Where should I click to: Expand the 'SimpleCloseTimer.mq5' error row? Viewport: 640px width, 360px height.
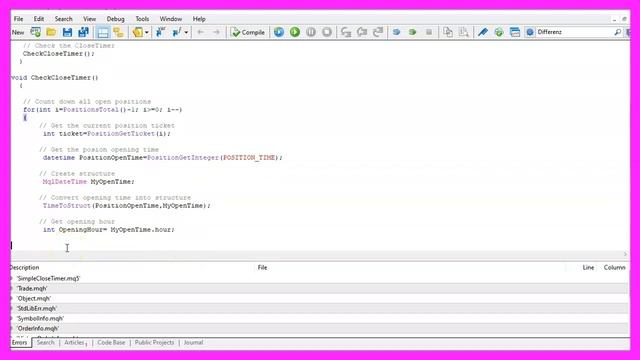click(x=12, y=278)
